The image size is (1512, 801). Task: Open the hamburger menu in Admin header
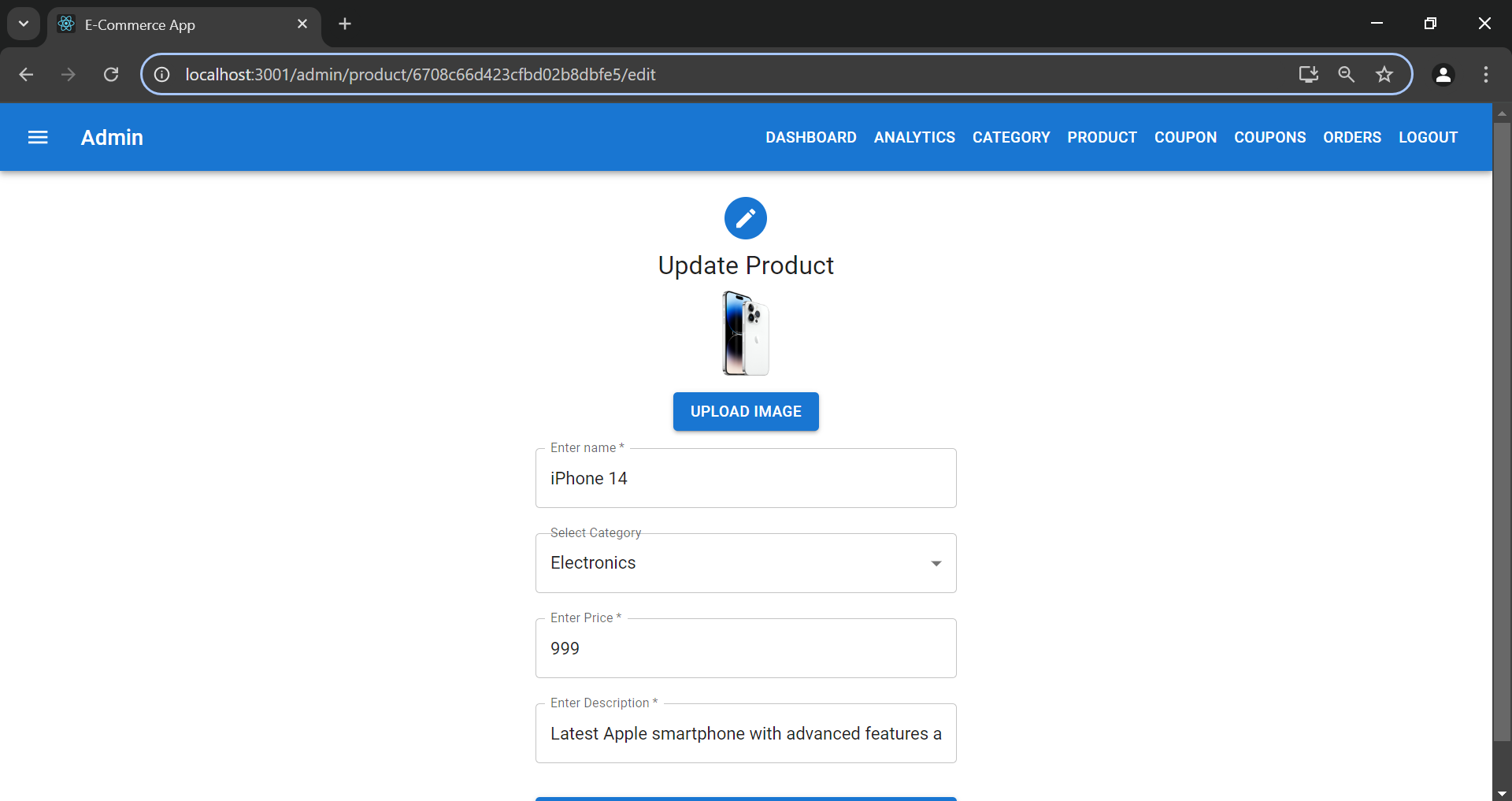tap(38, 137)
